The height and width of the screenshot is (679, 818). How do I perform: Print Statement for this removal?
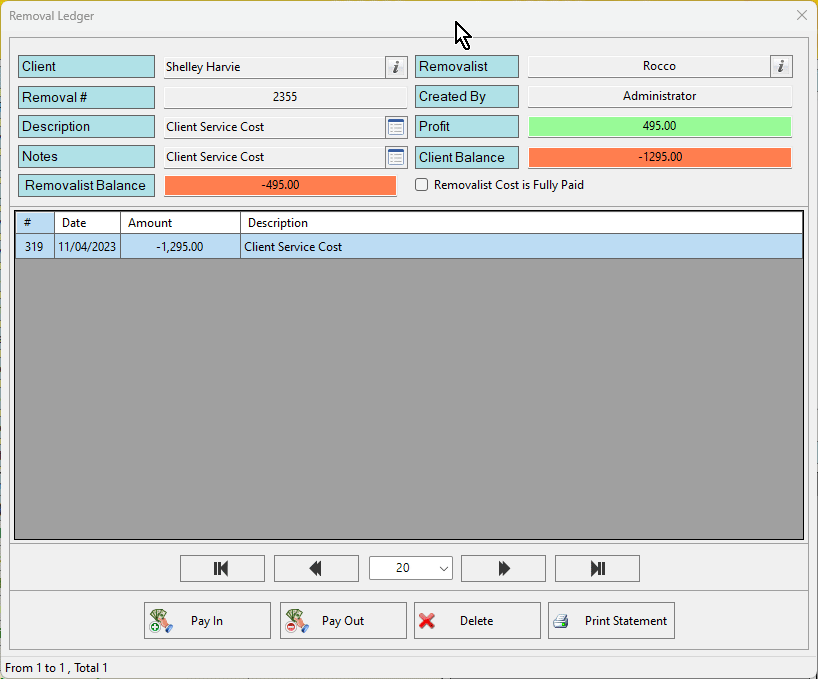(611, 621)
